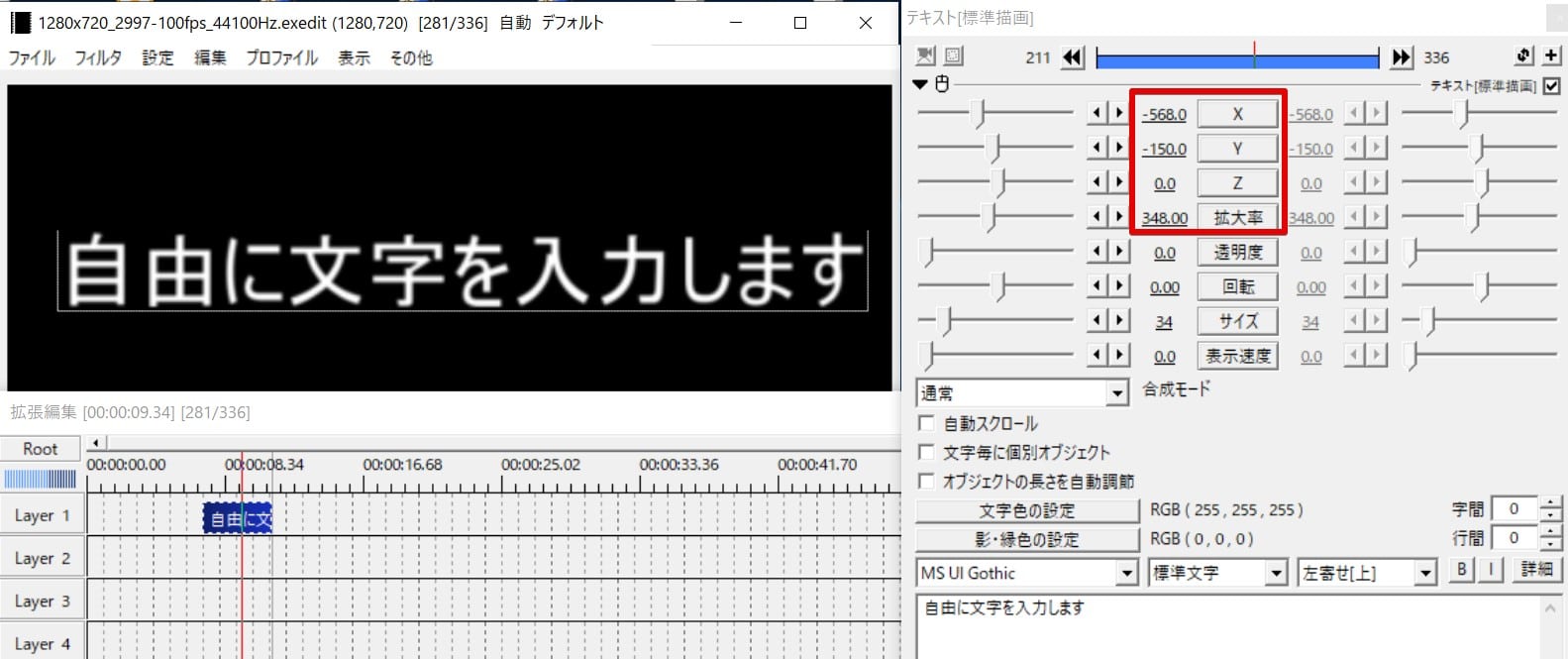Click the mouse icon beside the collapse triangle
Viewport: 1568px width, 659px height.
click(942, 84)
